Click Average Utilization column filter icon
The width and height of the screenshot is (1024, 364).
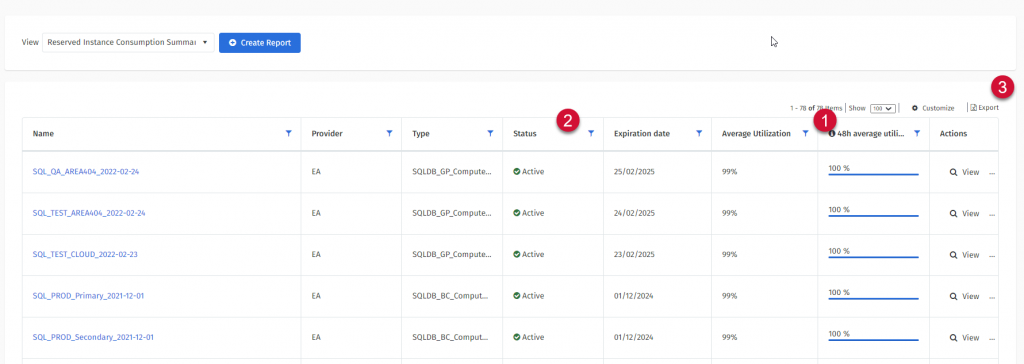click(805, 133)
